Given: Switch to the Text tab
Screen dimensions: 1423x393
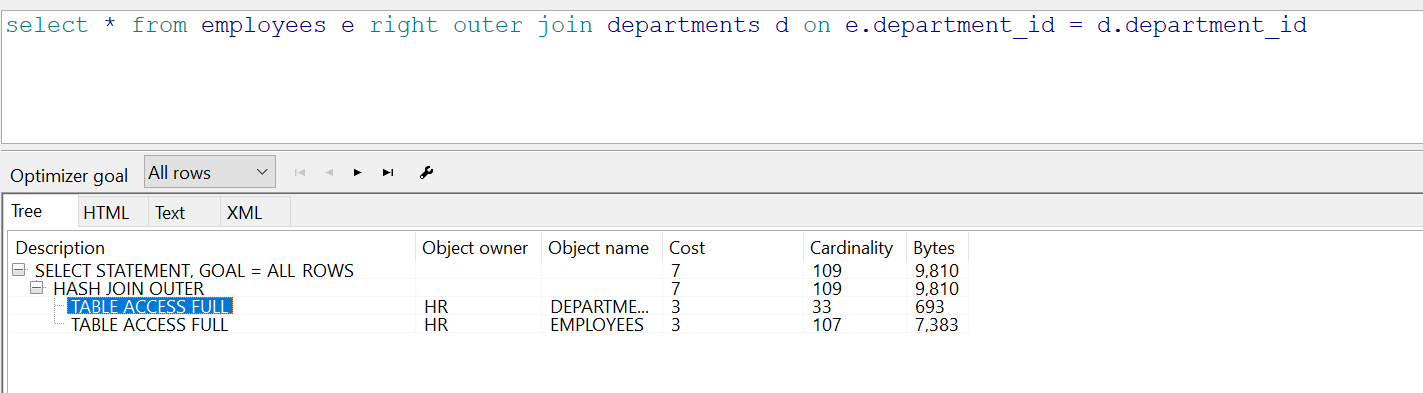Looking at the screenshot, I should tap(170, 212).
